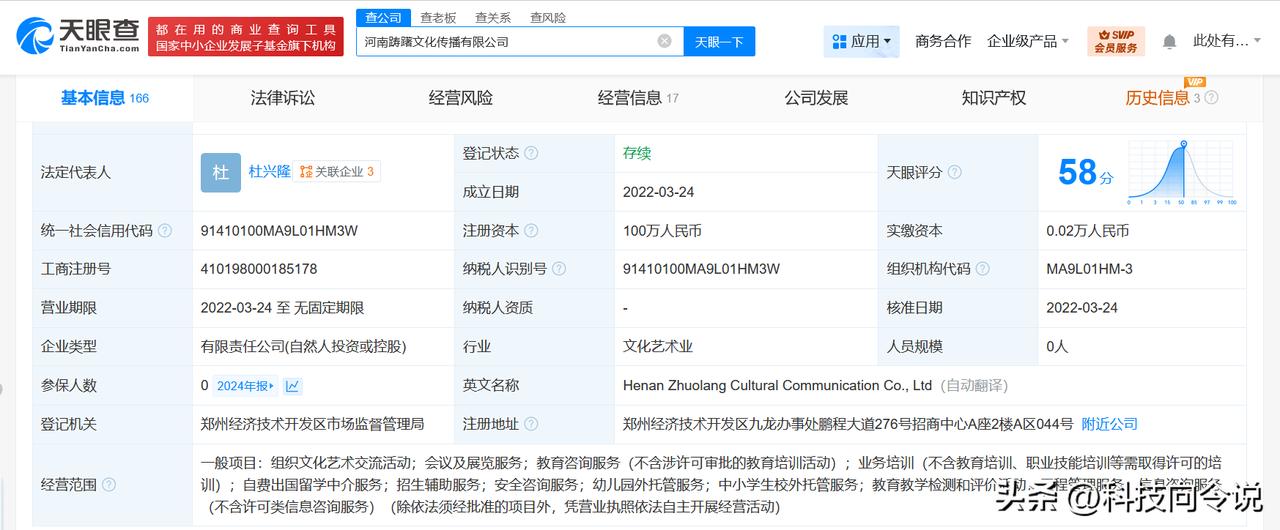Click the 存续 registration status
Screen dimensions: 1280x530
[637, 153]
